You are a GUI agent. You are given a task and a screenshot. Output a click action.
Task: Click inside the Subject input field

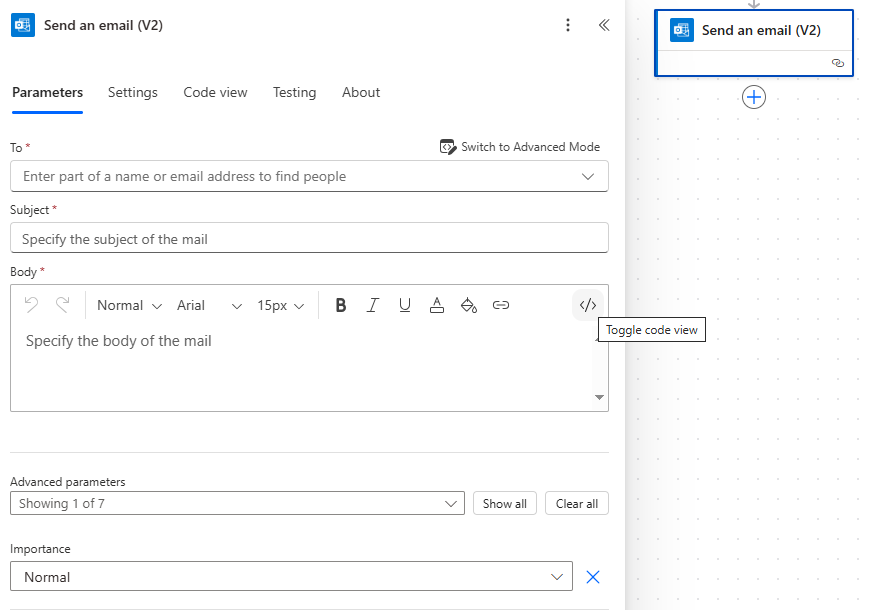point(300,238)
